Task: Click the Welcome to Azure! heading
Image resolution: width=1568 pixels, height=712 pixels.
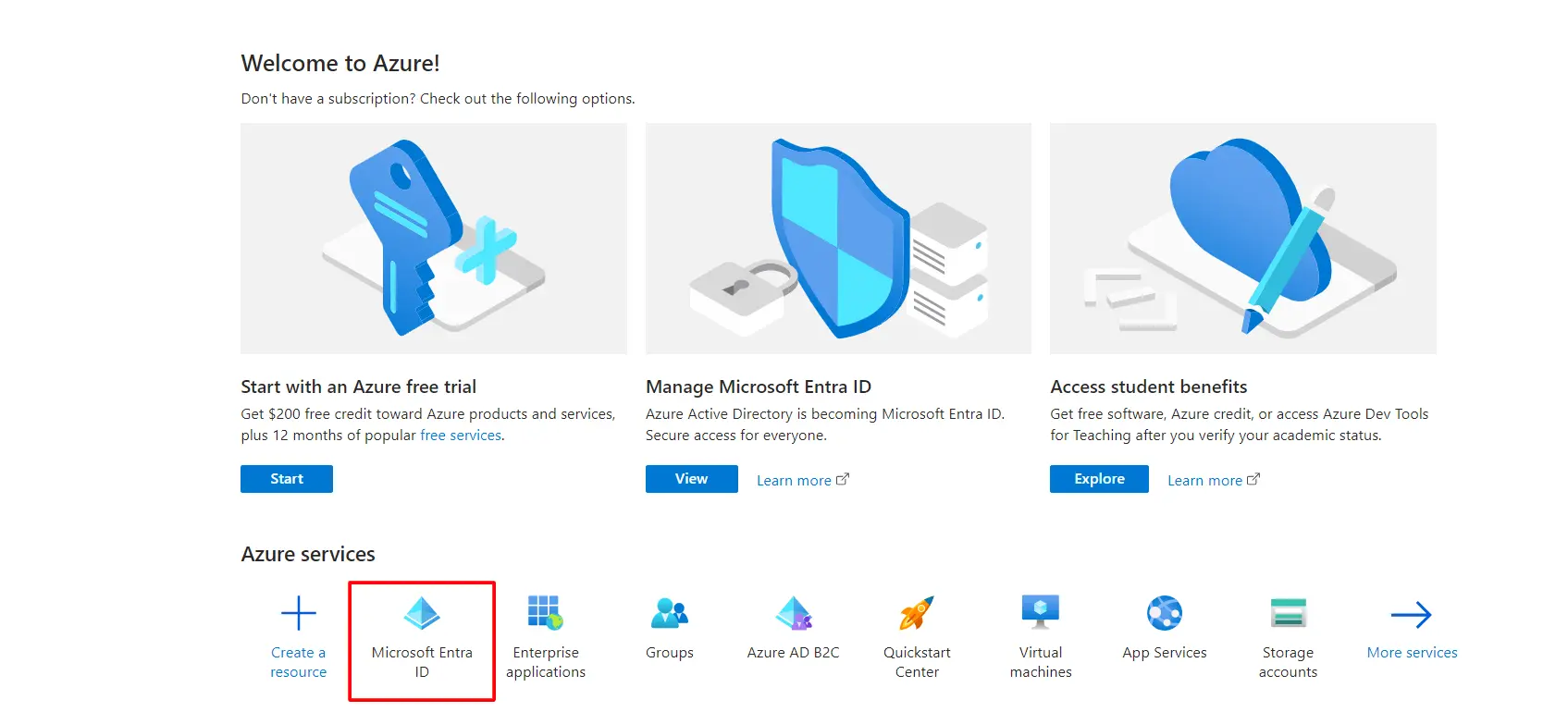Action: coord(340,63)
